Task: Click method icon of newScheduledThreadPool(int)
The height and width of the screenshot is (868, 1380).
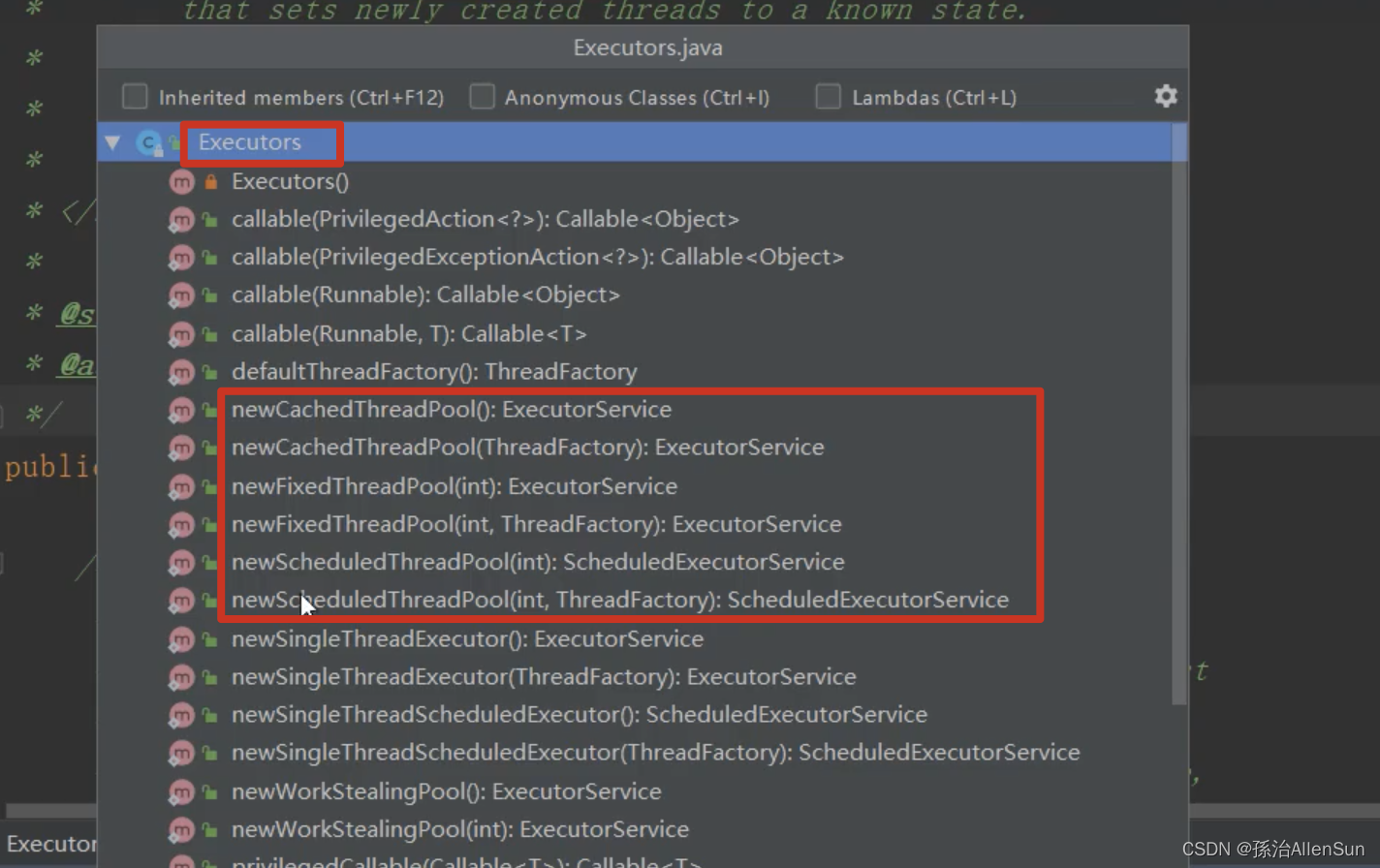Action: (181, 562)
